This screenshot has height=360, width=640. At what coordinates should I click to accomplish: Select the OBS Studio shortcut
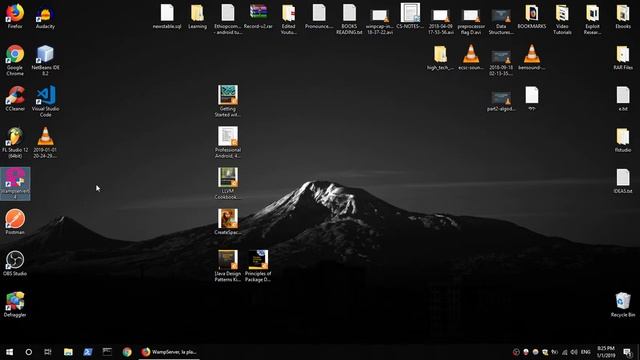(x=15, y=263)
